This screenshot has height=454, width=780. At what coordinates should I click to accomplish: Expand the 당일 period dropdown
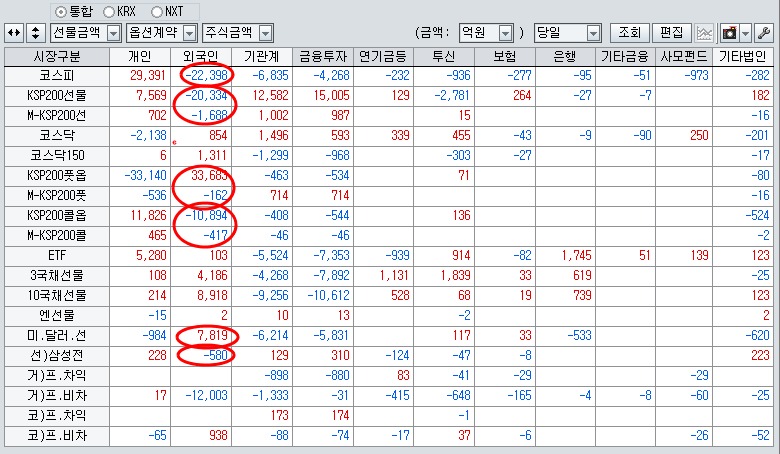[594, 33]
